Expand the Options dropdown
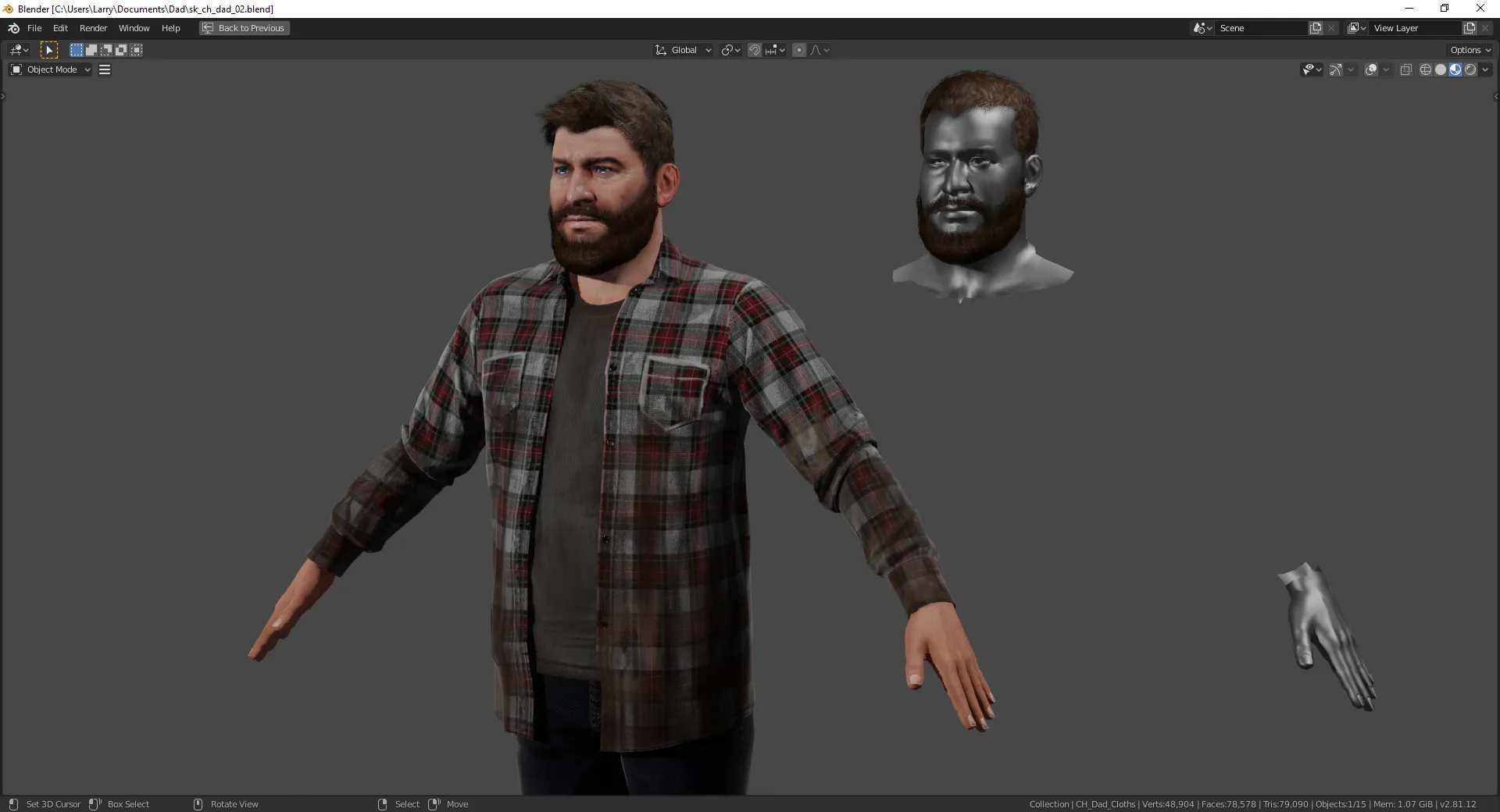The image size is (1500, 812). (x=1470, y=50)
